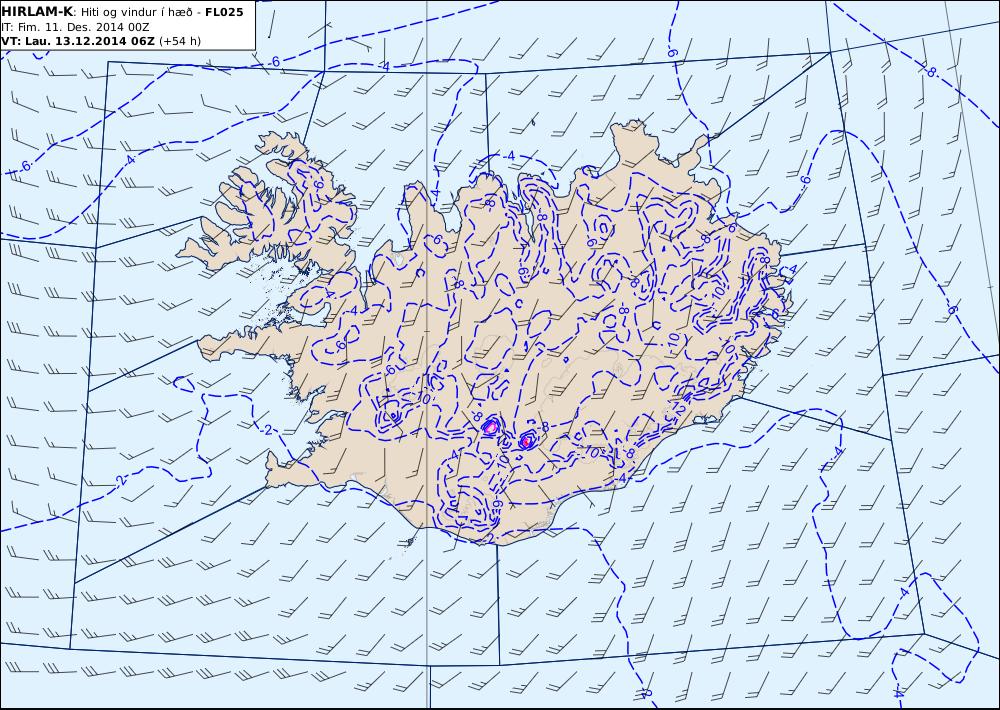Click the HIRLAM-K model name in title
This screenshot has height=710, width=1000.
37,12
